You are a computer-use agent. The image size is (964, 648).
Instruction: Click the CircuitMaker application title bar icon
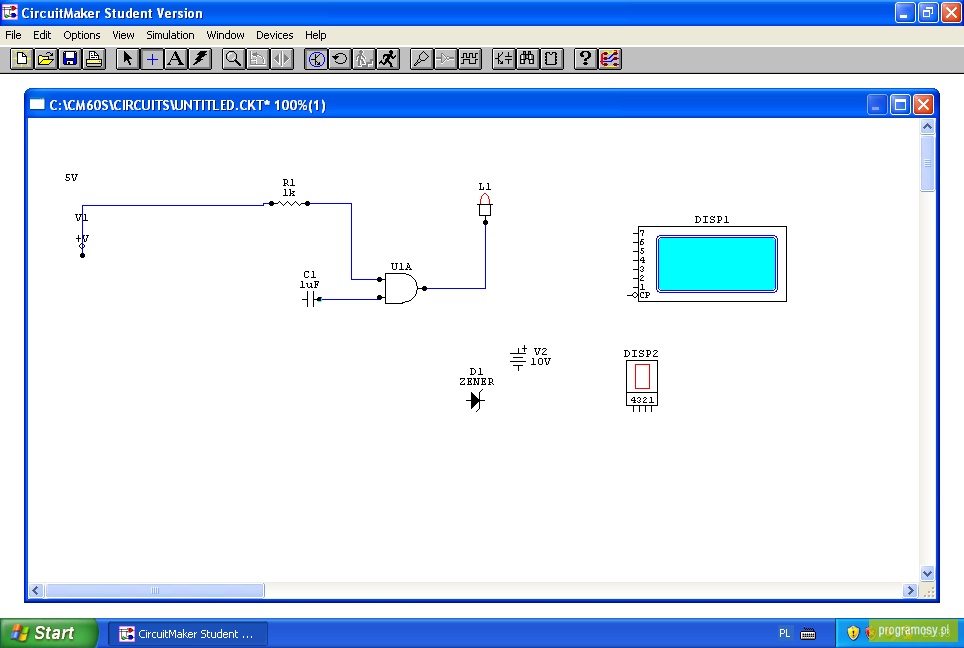pyautogui.click(x=10, y=12)
